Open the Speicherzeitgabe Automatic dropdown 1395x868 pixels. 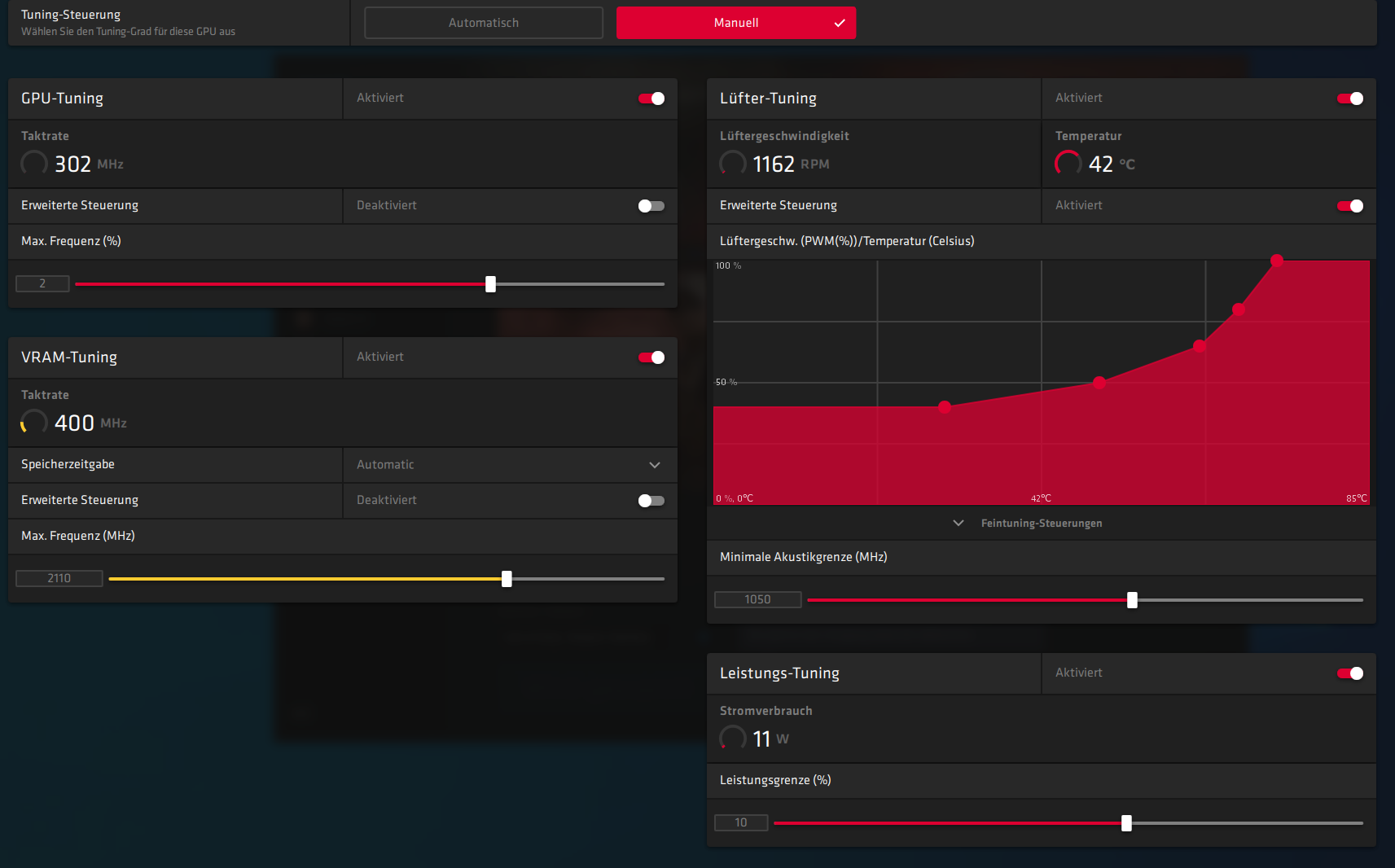pyautogui.click(x=510, y=465)
